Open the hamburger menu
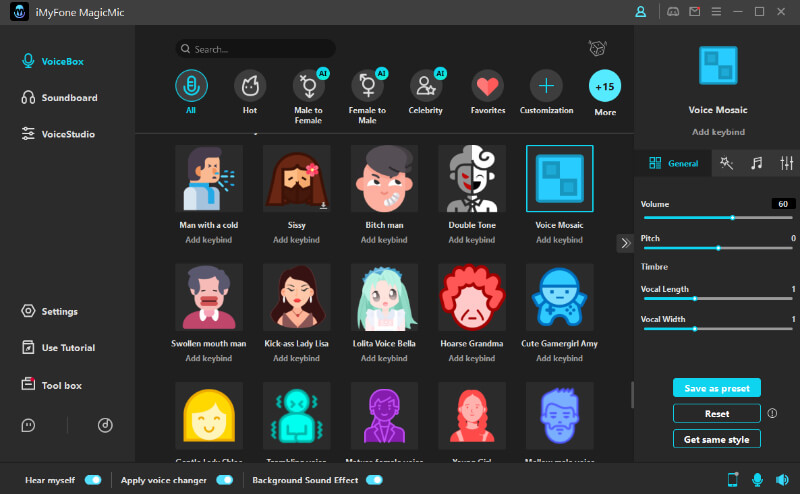 tap(716, 12)
